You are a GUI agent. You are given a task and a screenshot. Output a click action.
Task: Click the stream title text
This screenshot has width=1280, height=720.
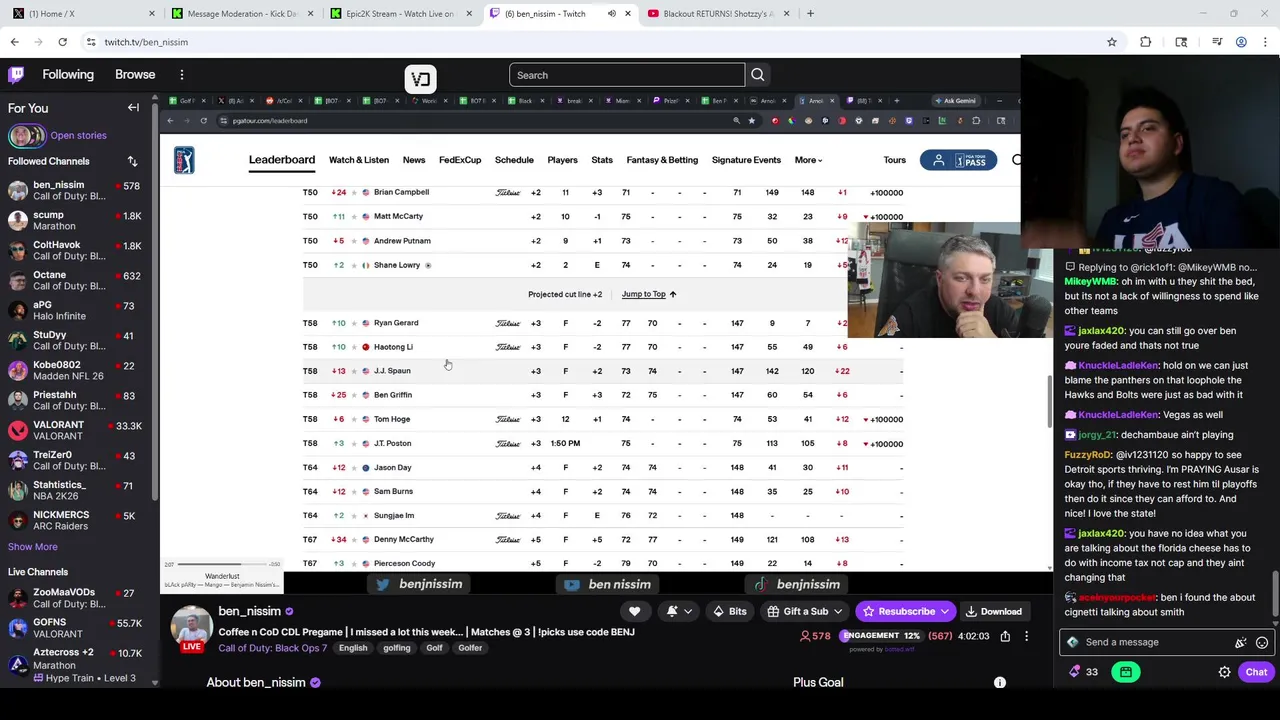(427, 632)
